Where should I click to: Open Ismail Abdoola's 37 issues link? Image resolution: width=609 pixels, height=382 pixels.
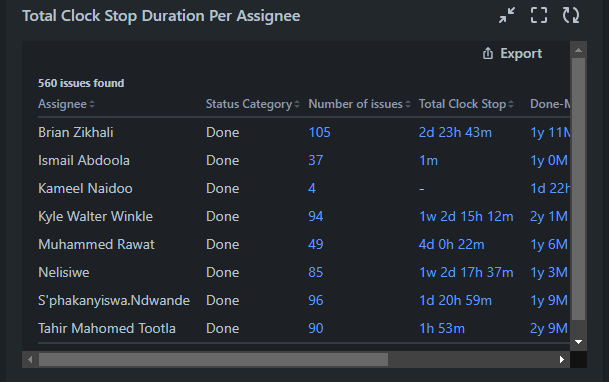(315, 160)
